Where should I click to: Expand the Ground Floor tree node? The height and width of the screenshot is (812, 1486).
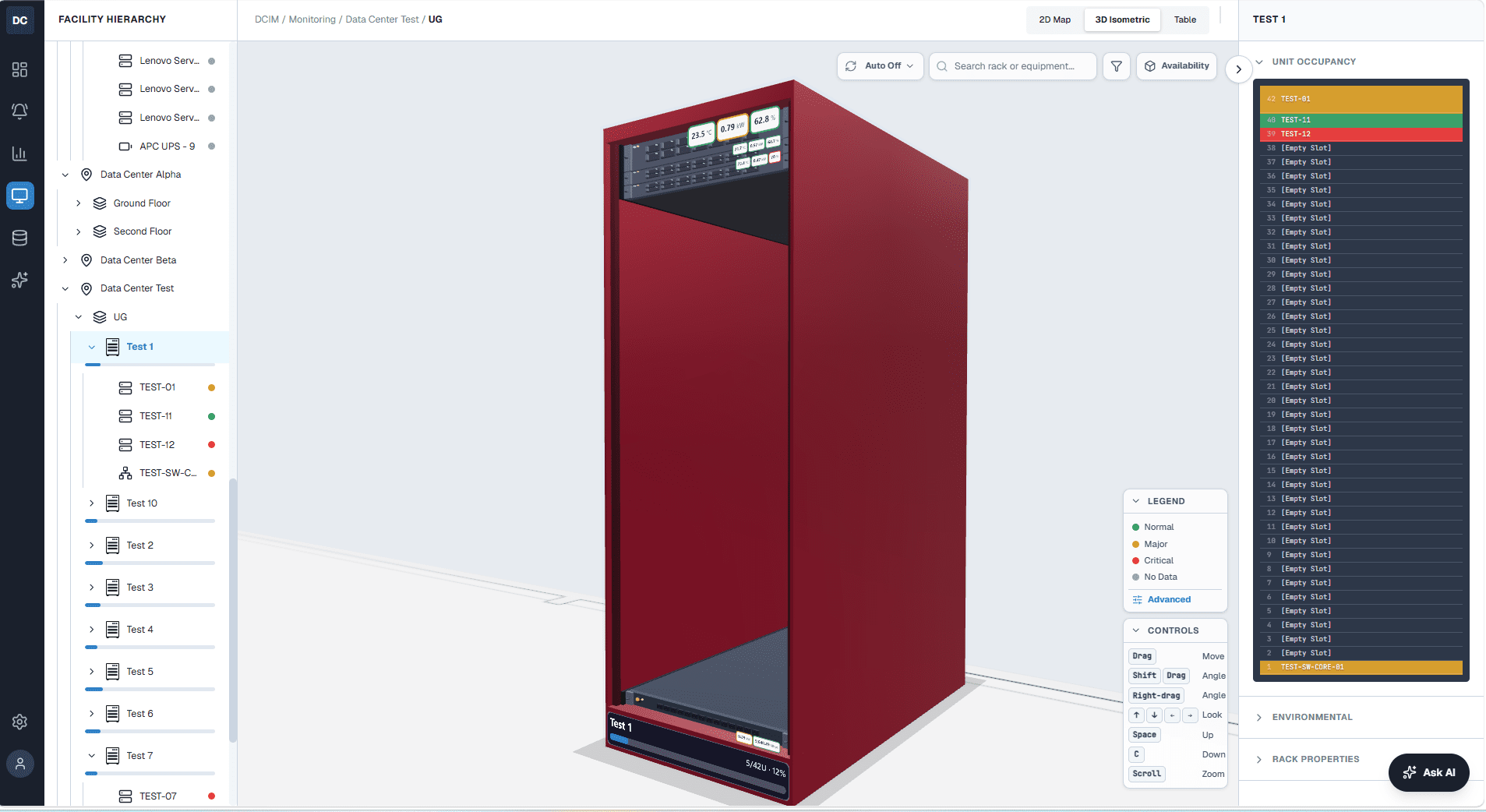pos(78,203)
